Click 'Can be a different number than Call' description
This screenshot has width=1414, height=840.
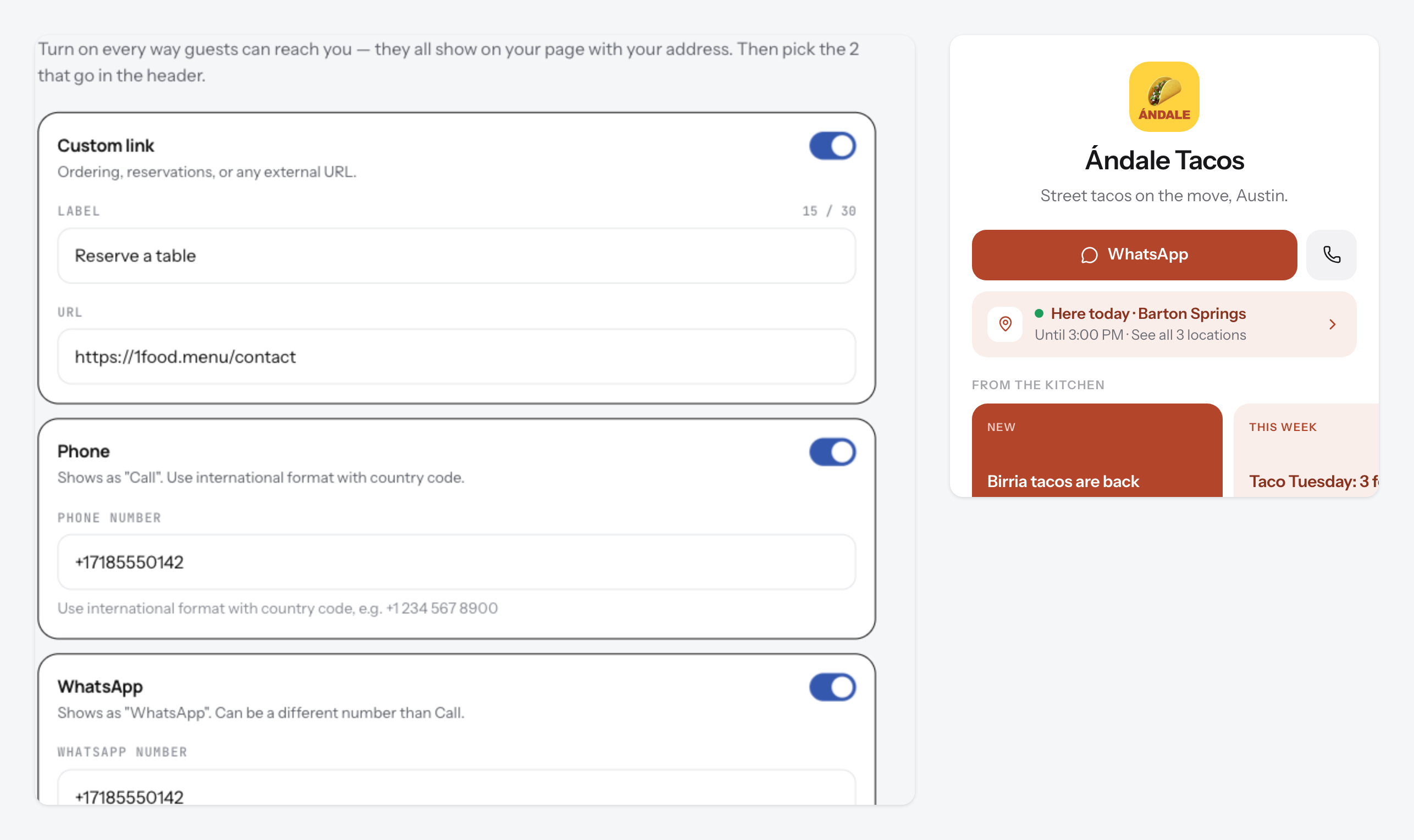pos(340,712)
